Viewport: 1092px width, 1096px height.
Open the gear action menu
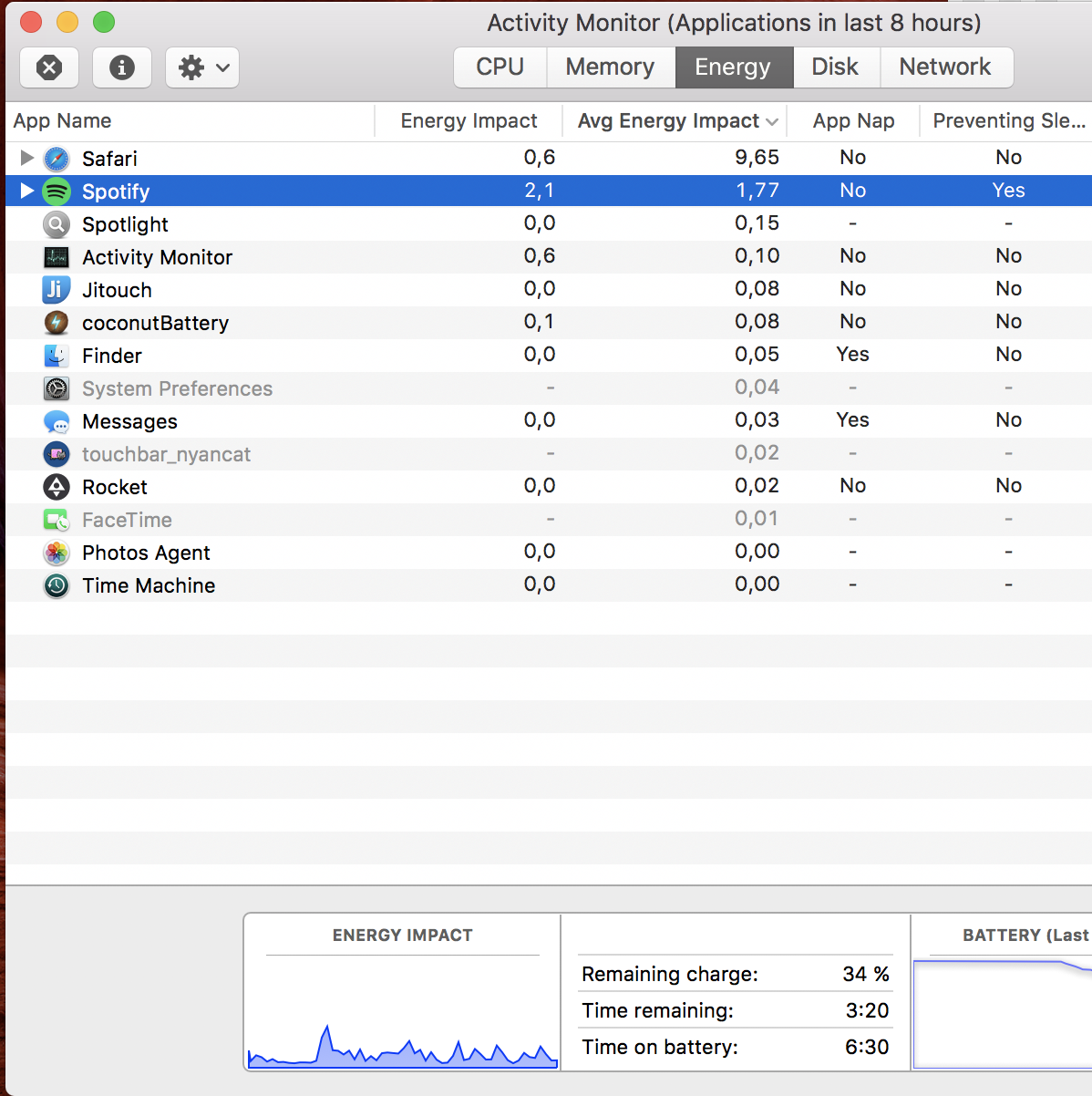pos(202,67)
